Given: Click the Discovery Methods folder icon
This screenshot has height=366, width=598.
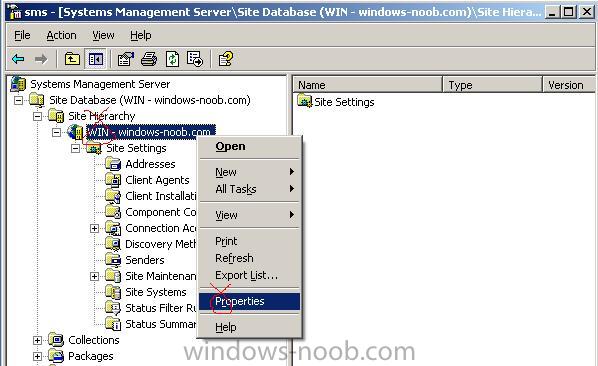Looking at the screenshot, I should 113,244.
